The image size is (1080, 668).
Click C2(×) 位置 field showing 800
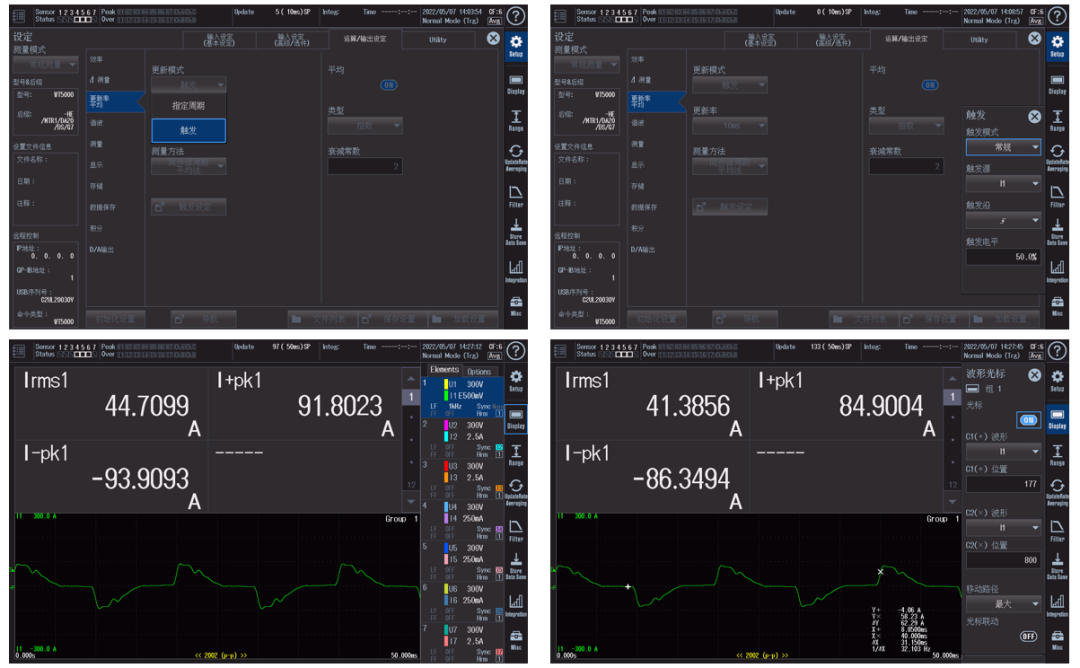1003,560
